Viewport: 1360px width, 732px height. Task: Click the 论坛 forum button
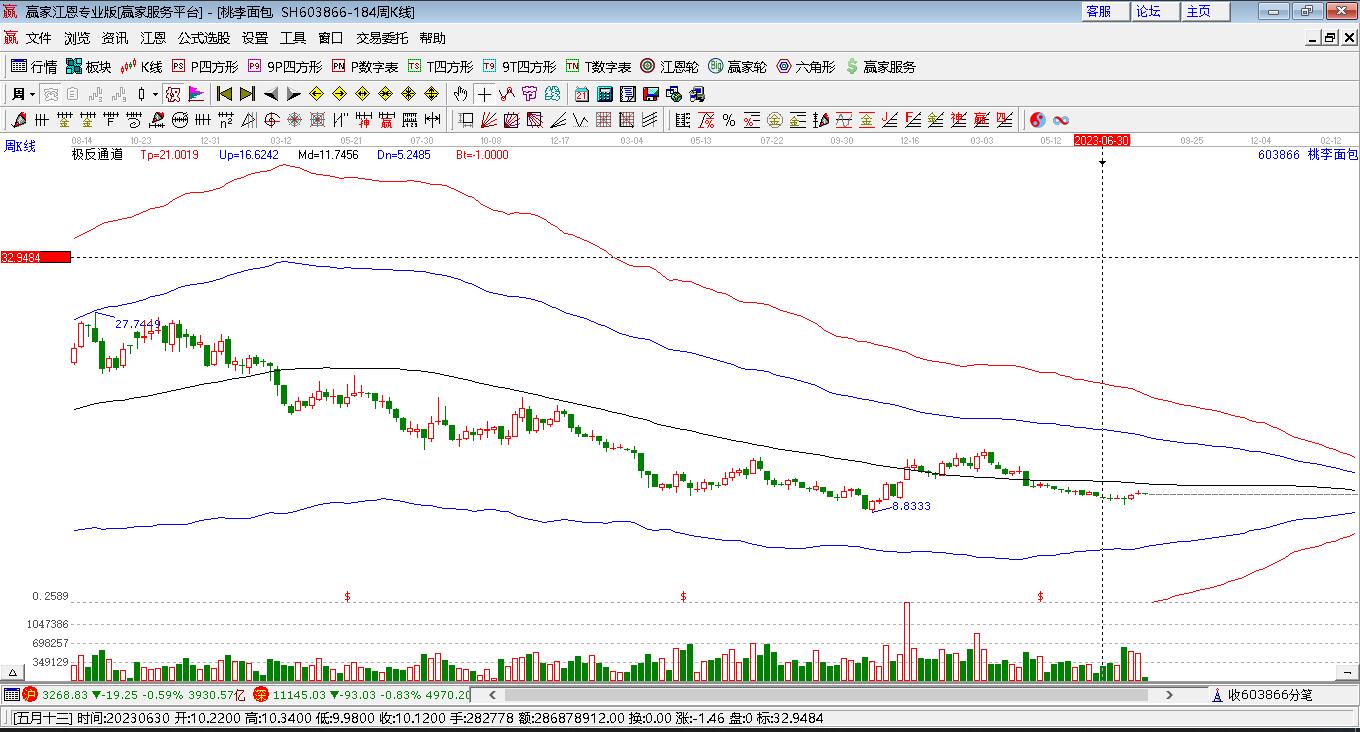click(1148, 11)
